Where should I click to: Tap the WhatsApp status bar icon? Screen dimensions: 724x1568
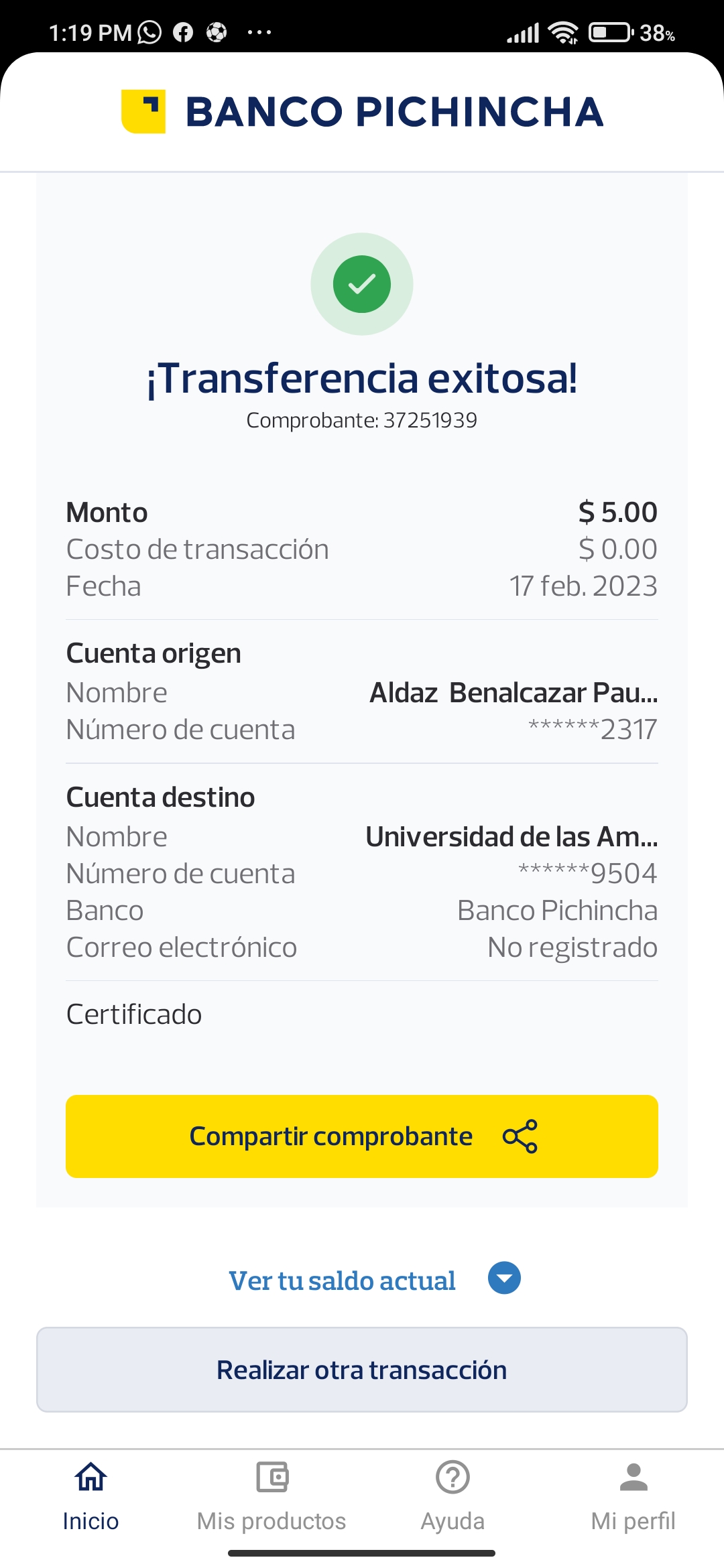(x=149, y=32)
